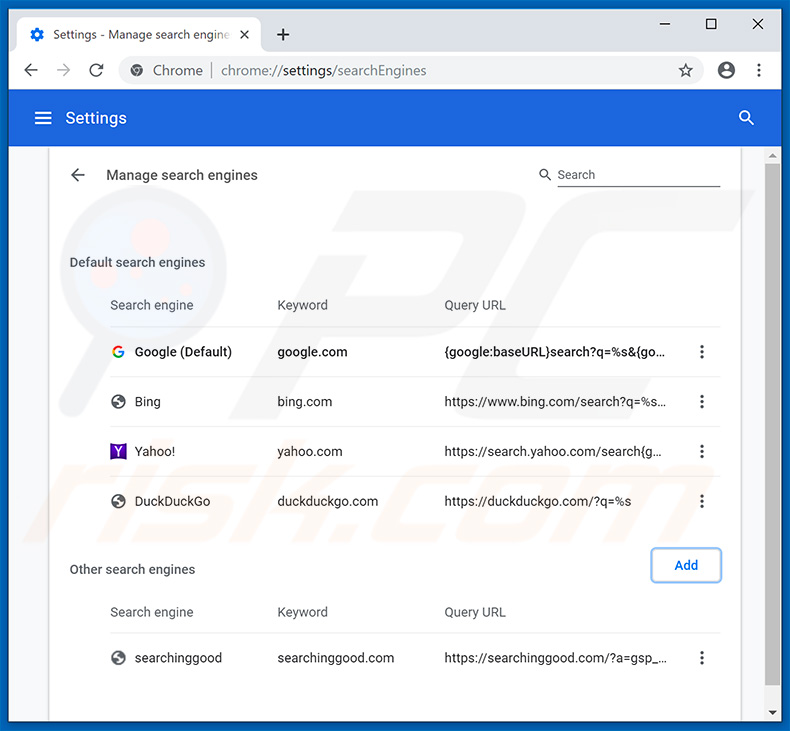Click the Bing query URL text
This screenshot has width=790, height=731.
tap(555, 402)
